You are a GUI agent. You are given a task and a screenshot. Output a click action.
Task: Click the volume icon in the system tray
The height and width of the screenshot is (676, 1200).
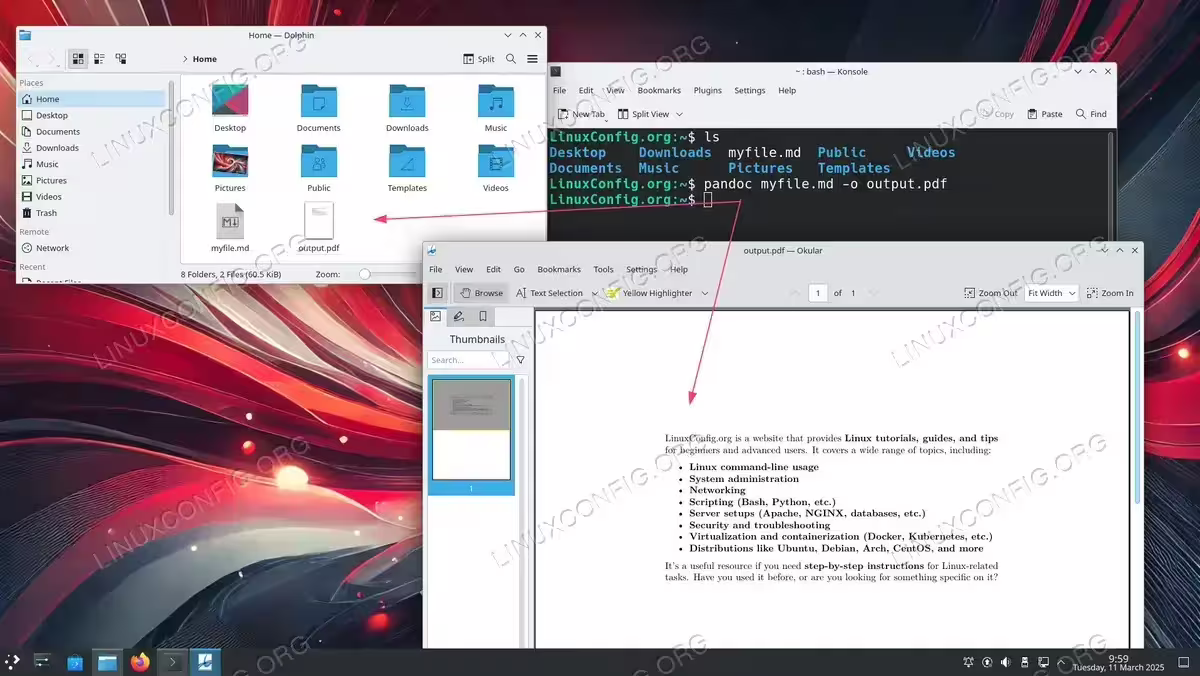coord(1006,662)
